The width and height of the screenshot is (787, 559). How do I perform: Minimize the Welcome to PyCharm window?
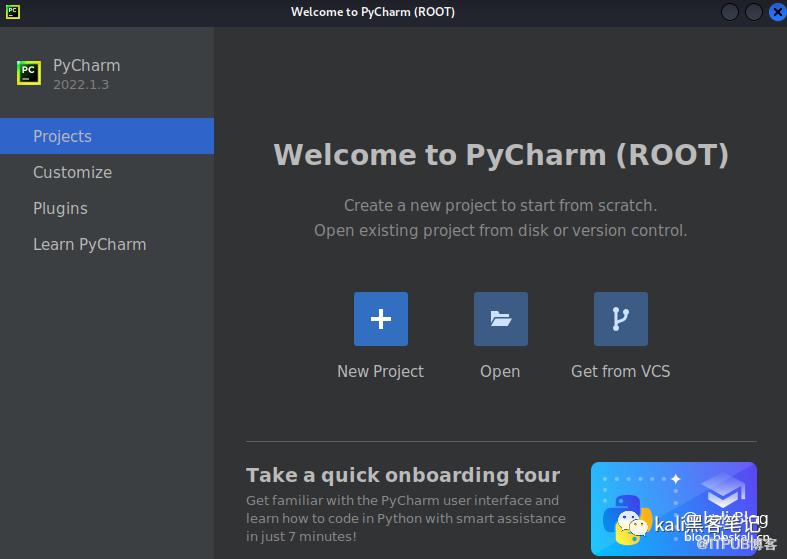(731, 12)
